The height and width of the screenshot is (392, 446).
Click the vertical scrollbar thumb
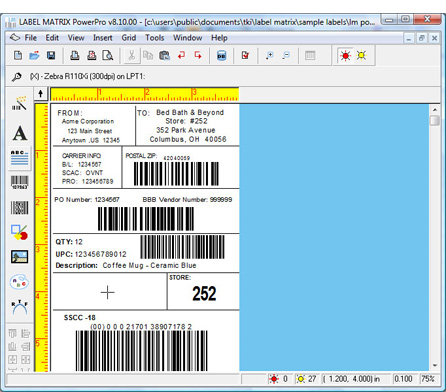point(435,120)
